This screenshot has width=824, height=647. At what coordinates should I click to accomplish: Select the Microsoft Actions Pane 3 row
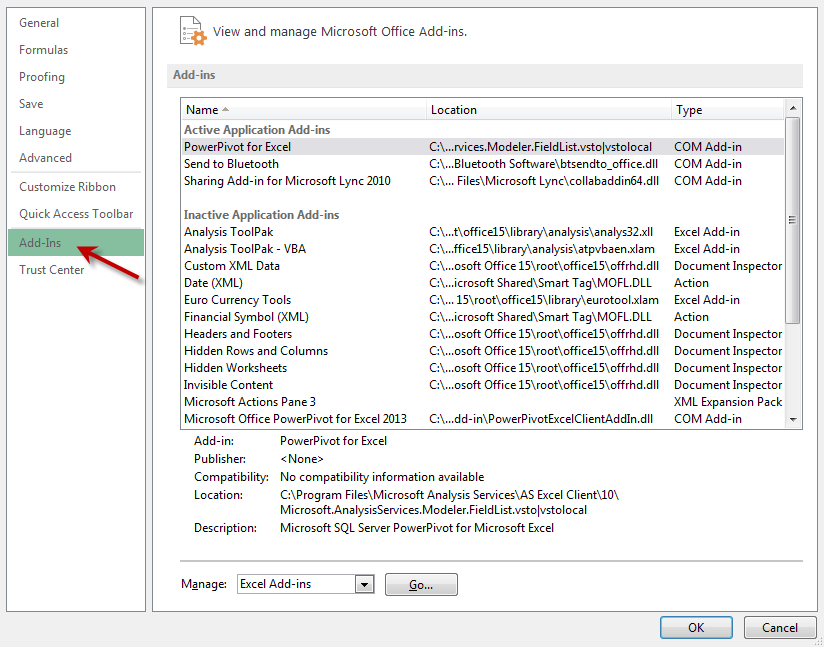pos(483,402)
